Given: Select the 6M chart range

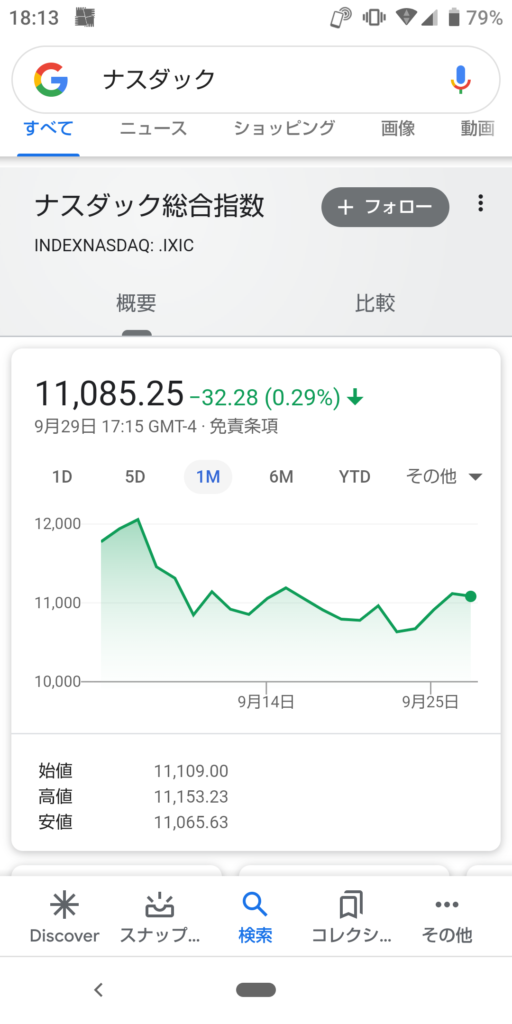Looking at the screenshot, I should click(281, 477).
